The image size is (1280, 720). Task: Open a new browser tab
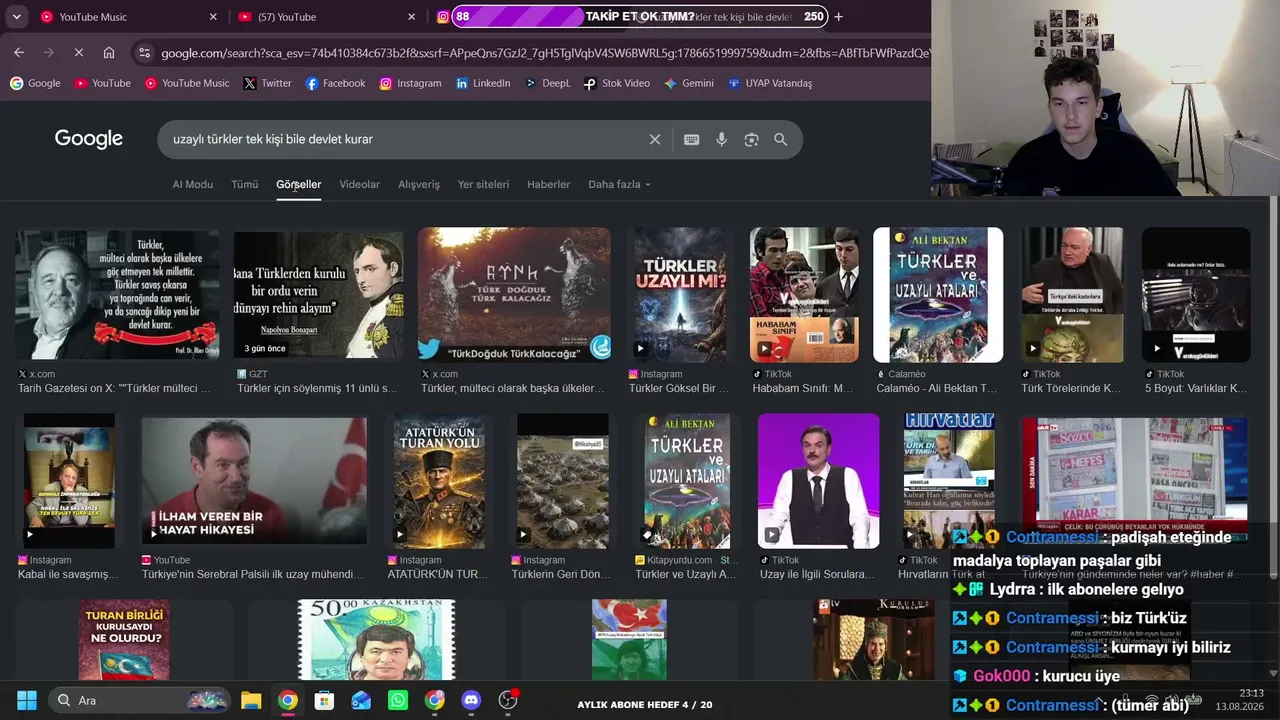click(838, 16)
